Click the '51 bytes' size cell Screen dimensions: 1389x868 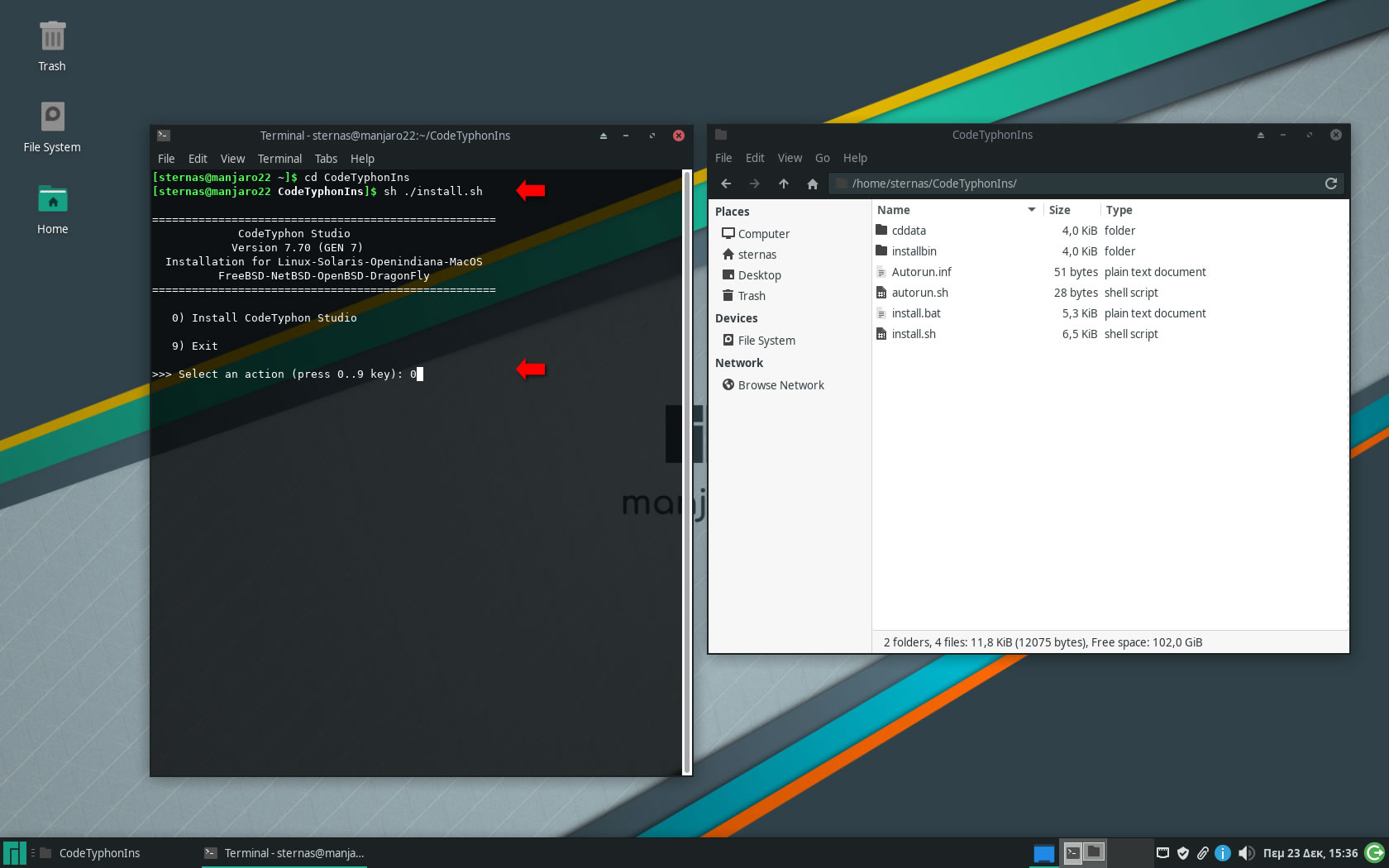click(x=1076, y=272)
